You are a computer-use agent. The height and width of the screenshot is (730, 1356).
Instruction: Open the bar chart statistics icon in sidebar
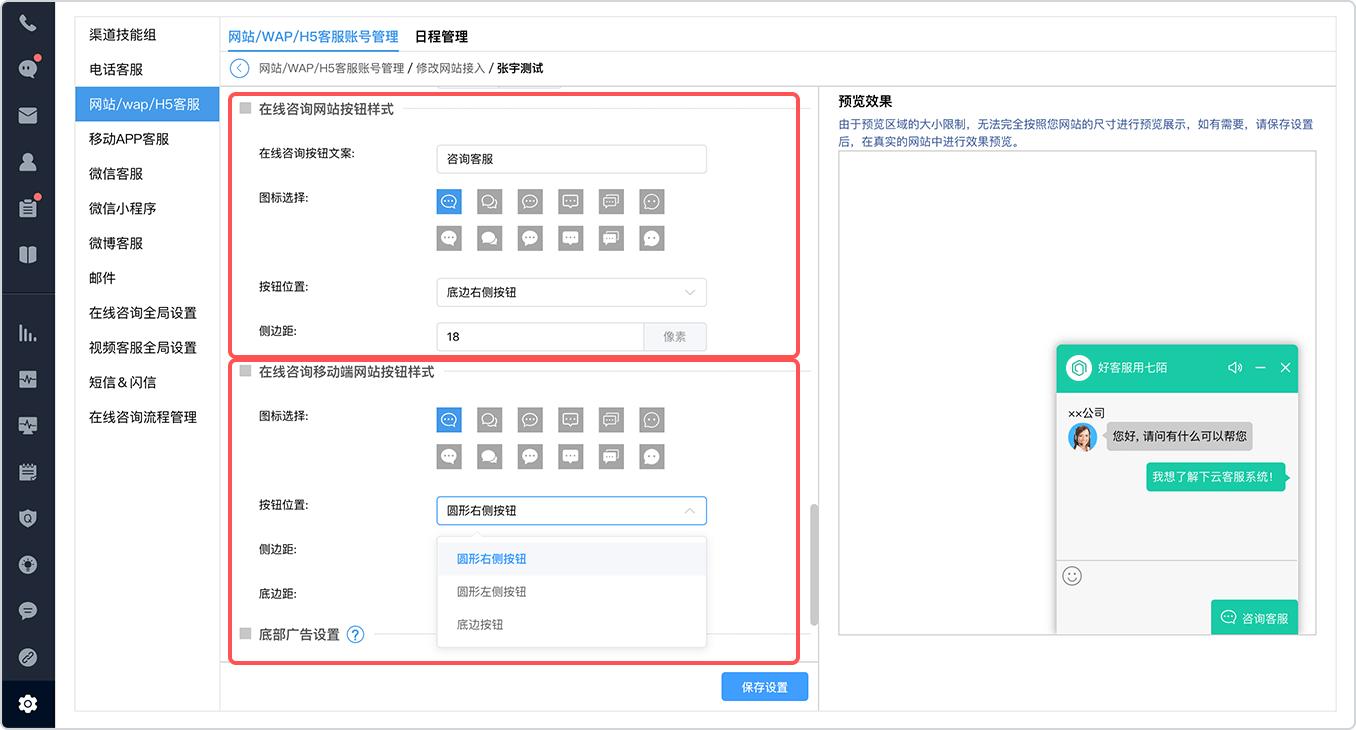tap(28, 333)
